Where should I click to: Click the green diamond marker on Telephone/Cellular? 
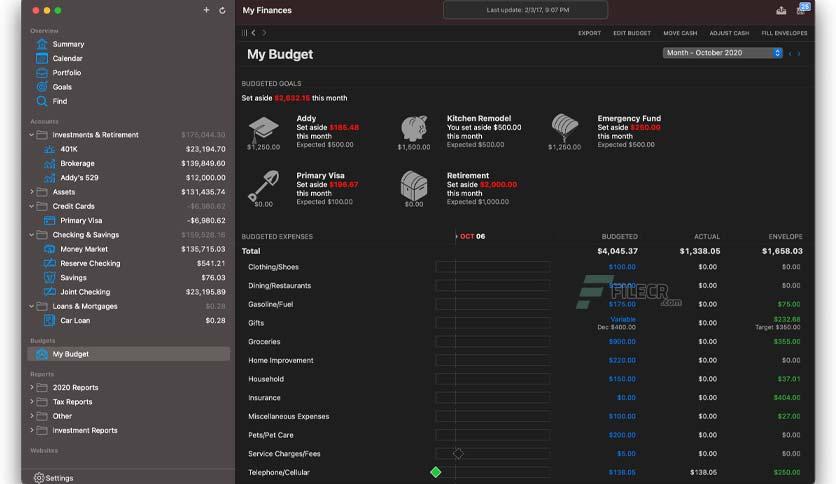coord(436,472)
